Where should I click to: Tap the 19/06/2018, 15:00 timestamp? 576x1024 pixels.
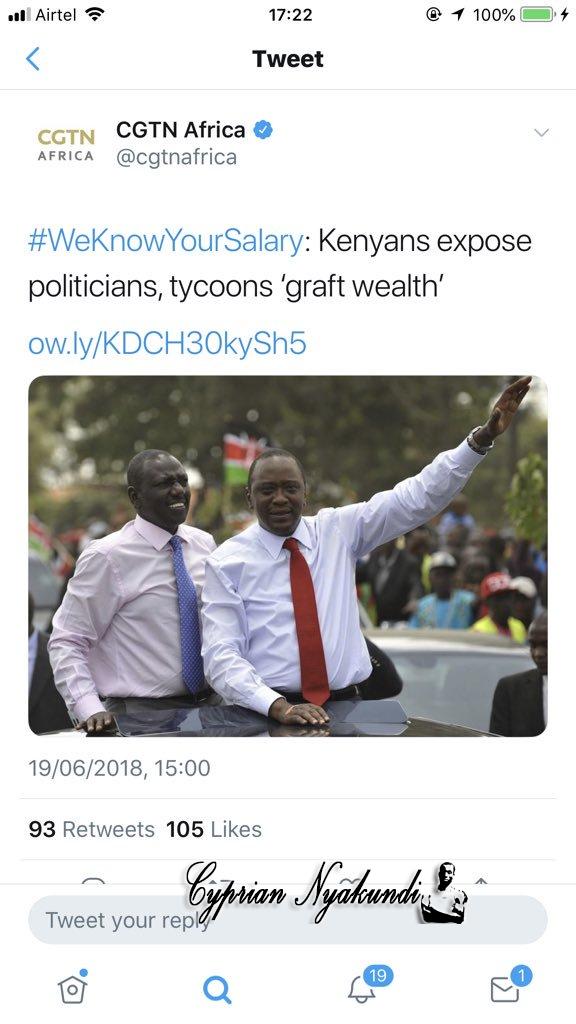pyautogui.click(x=119, y=768)
